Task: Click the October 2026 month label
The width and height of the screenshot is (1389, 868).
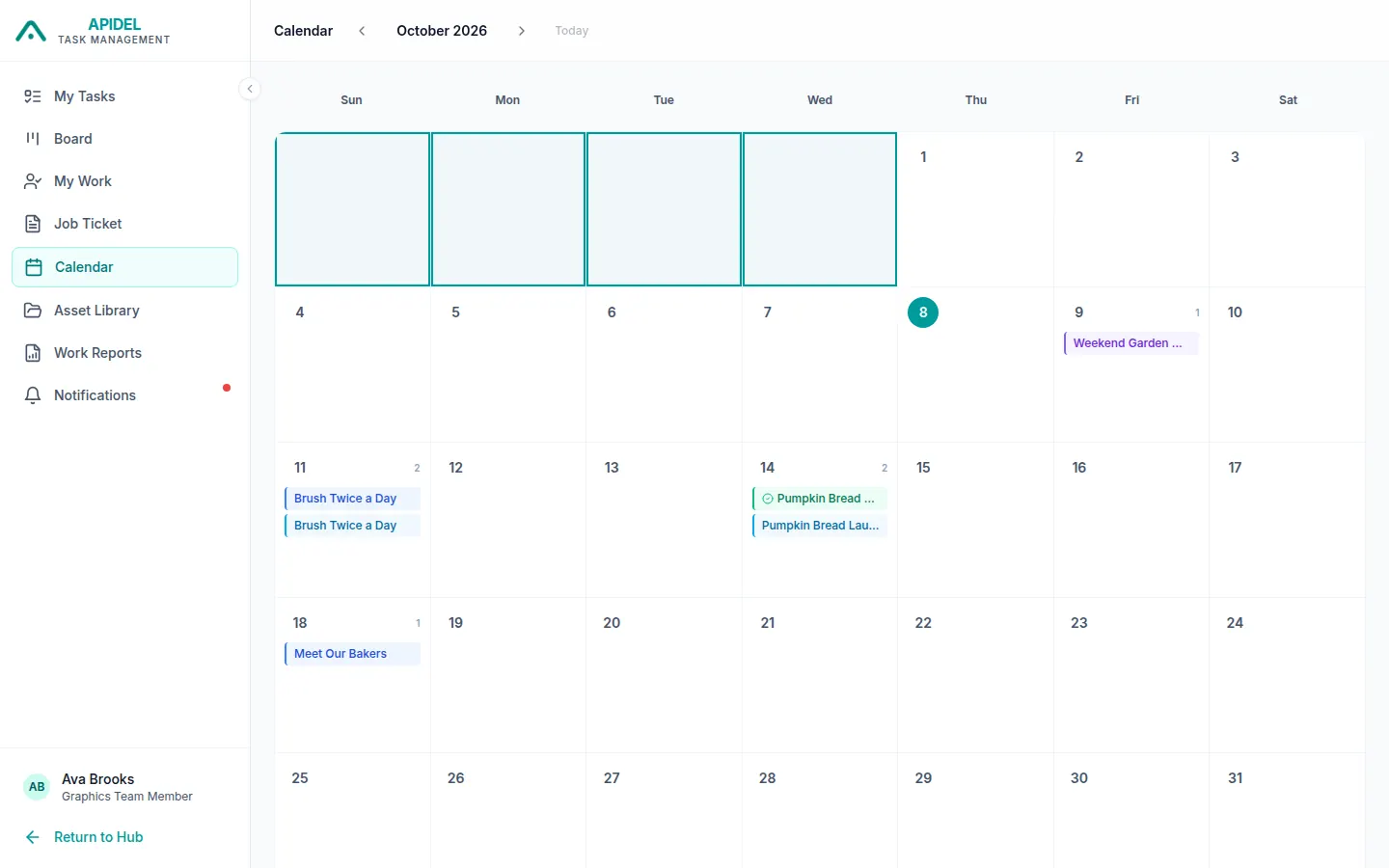Action: click(442, 31)
